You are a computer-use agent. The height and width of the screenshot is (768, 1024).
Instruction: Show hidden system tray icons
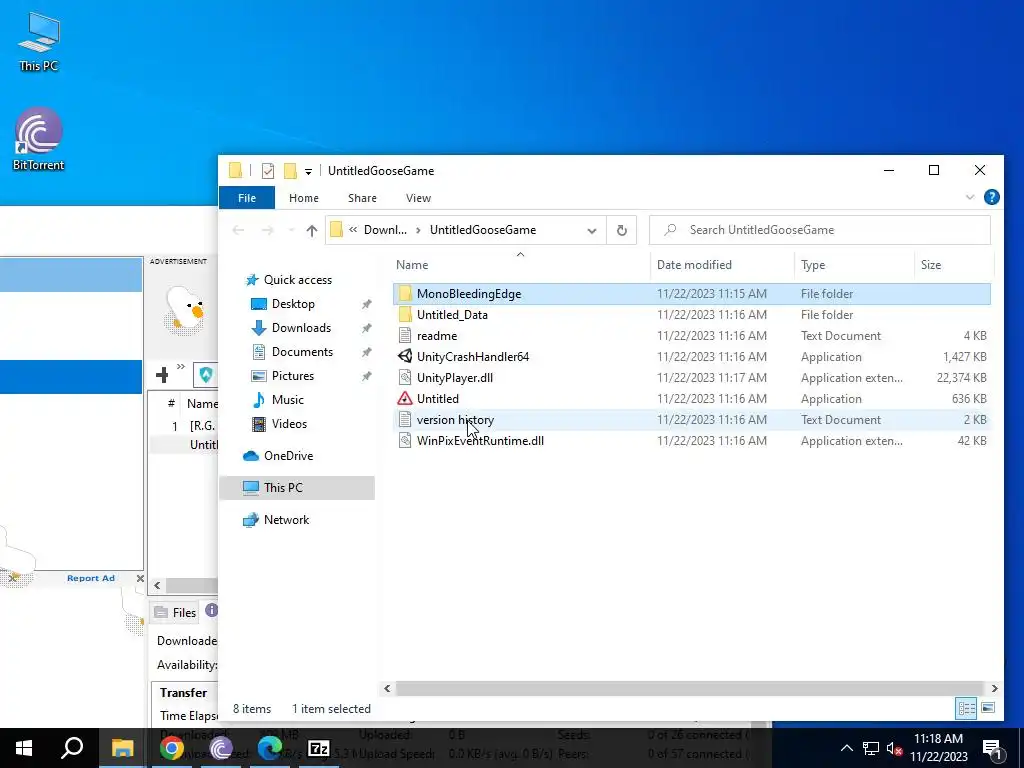coord(846,748)
